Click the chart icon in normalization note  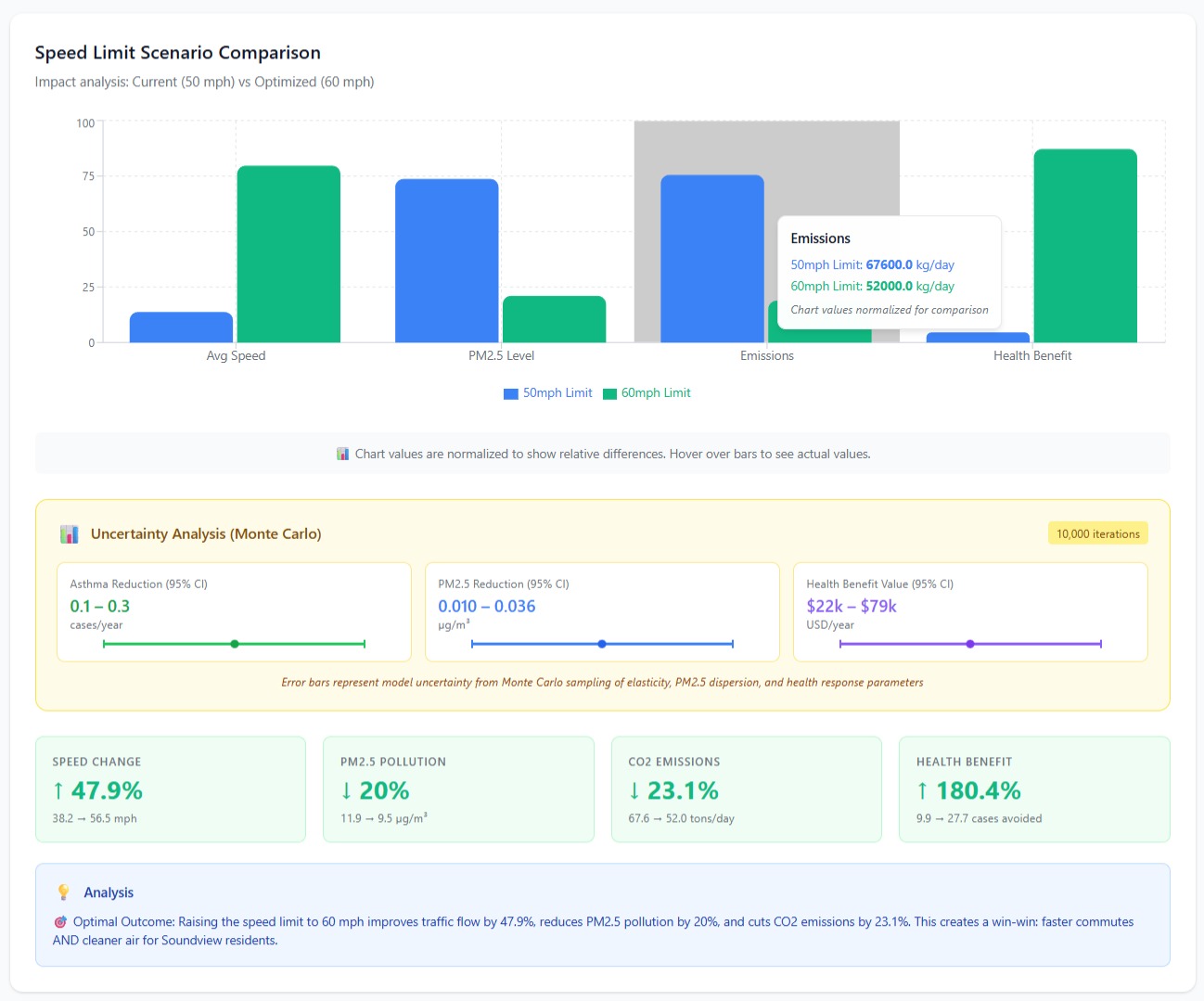pos(343,455)
